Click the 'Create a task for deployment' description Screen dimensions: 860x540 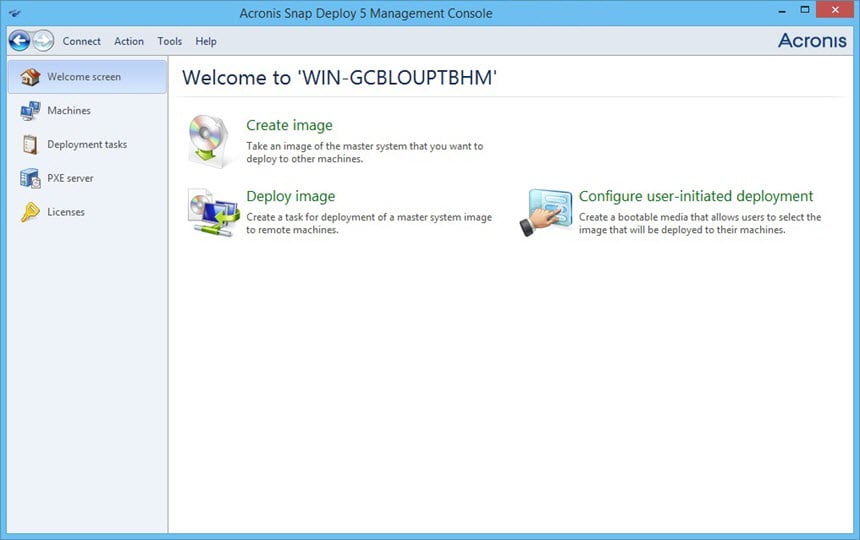369,223
